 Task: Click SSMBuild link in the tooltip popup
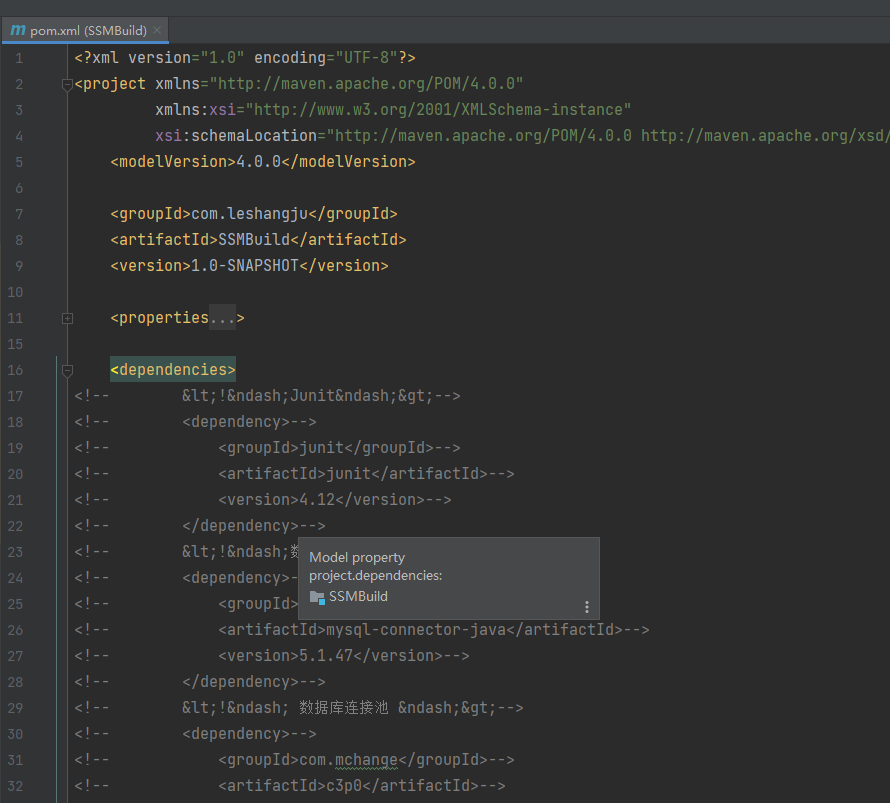(358, 596)
